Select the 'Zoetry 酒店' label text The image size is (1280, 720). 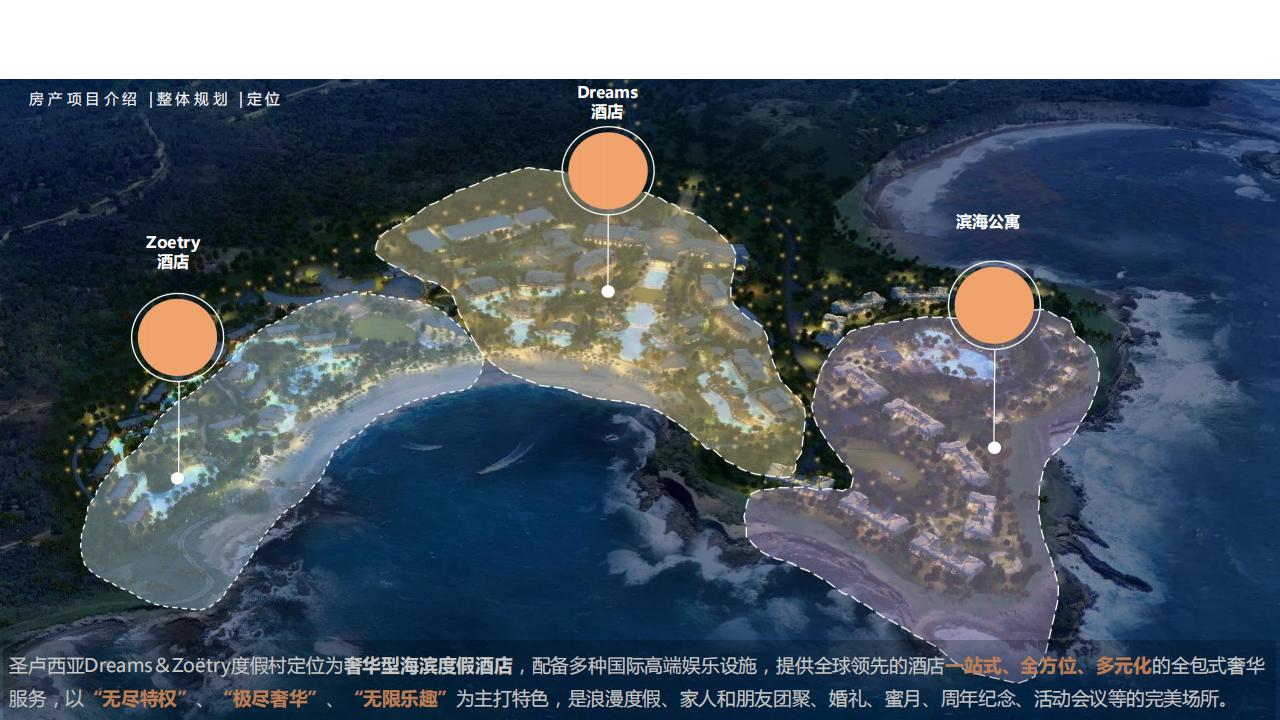tap(173, 252)
